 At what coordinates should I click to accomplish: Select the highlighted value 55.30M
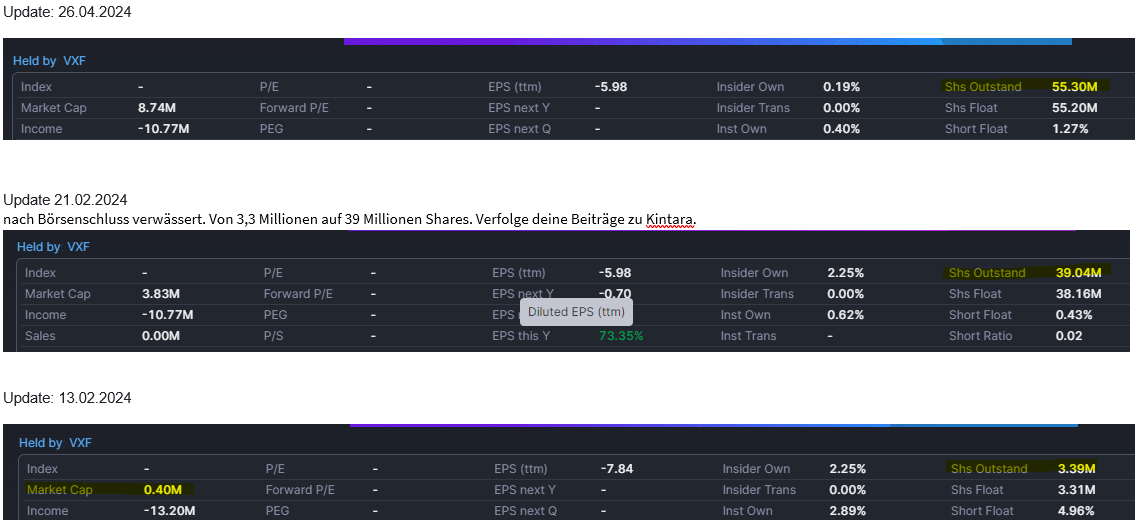tap(1074, 87)
